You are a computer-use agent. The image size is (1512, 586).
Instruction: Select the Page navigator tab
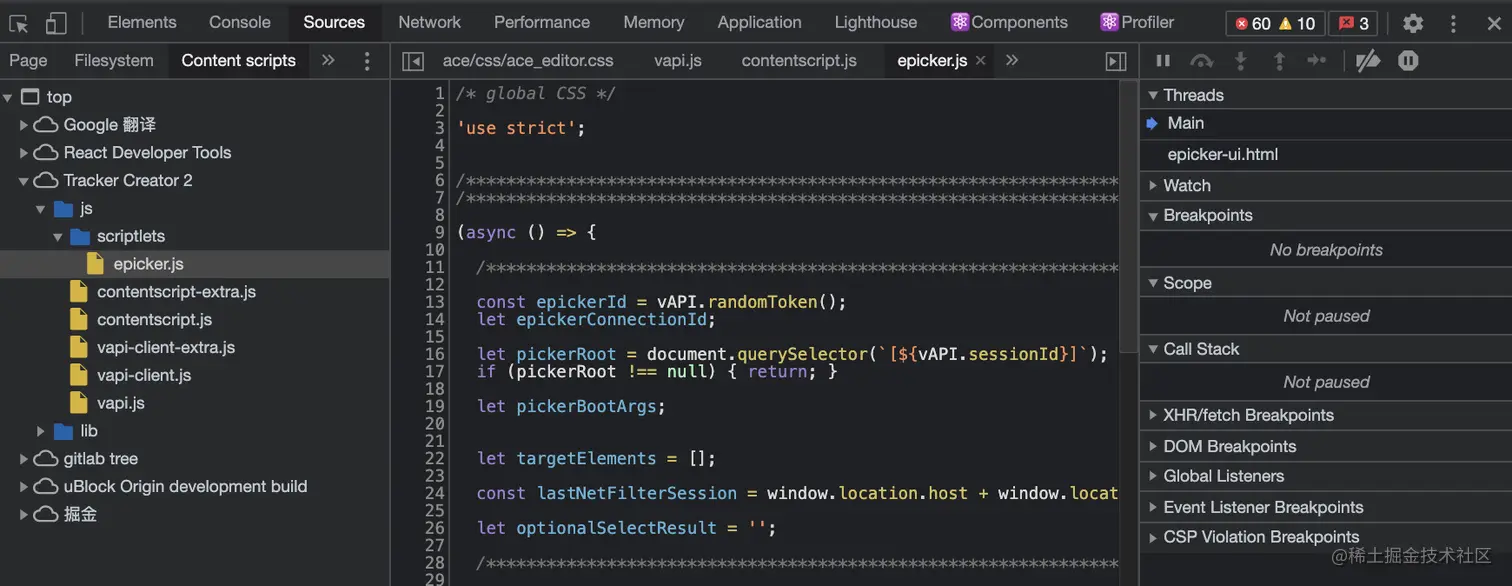[x=28, y=61]
